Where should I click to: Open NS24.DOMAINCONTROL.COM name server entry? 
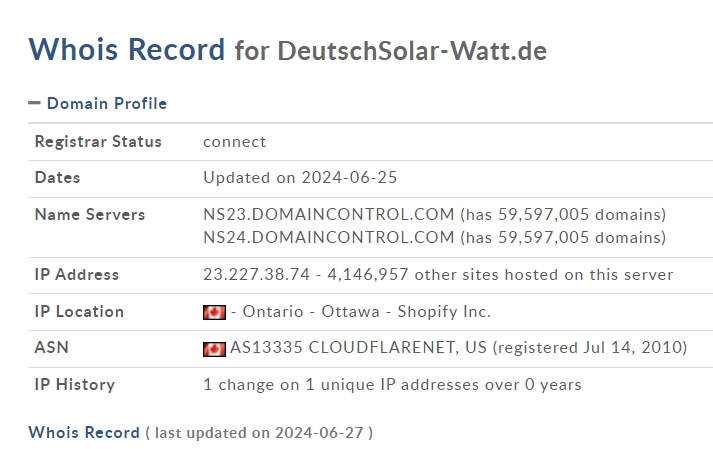(328, 237)
